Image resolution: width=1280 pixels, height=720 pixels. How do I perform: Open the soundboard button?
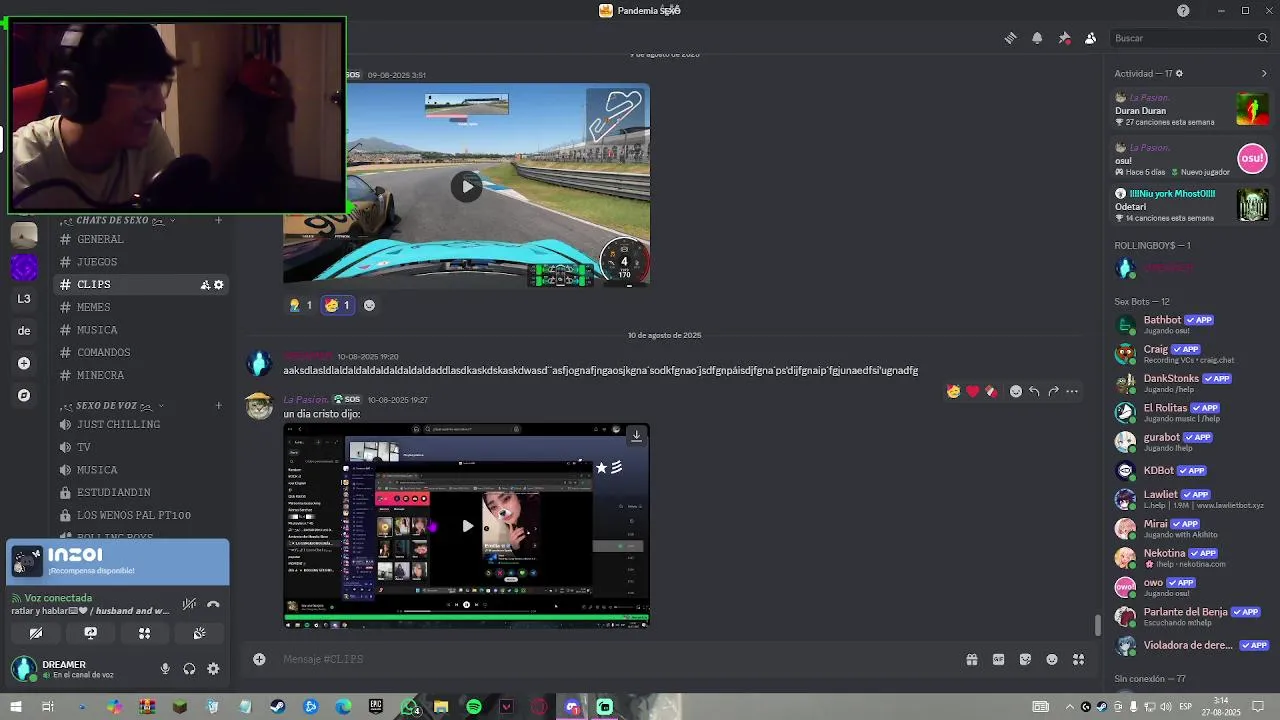(199, 633)
